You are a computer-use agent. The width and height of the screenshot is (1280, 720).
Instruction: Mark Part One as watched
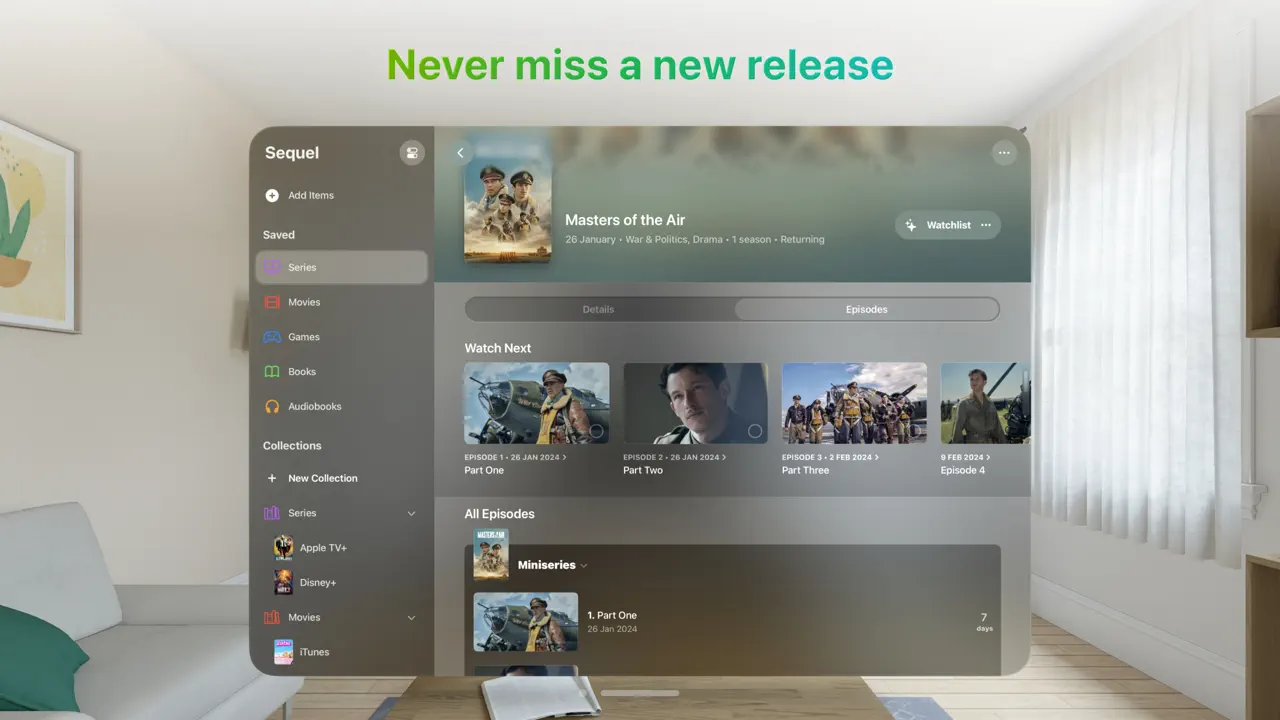[x=596, y=431]
